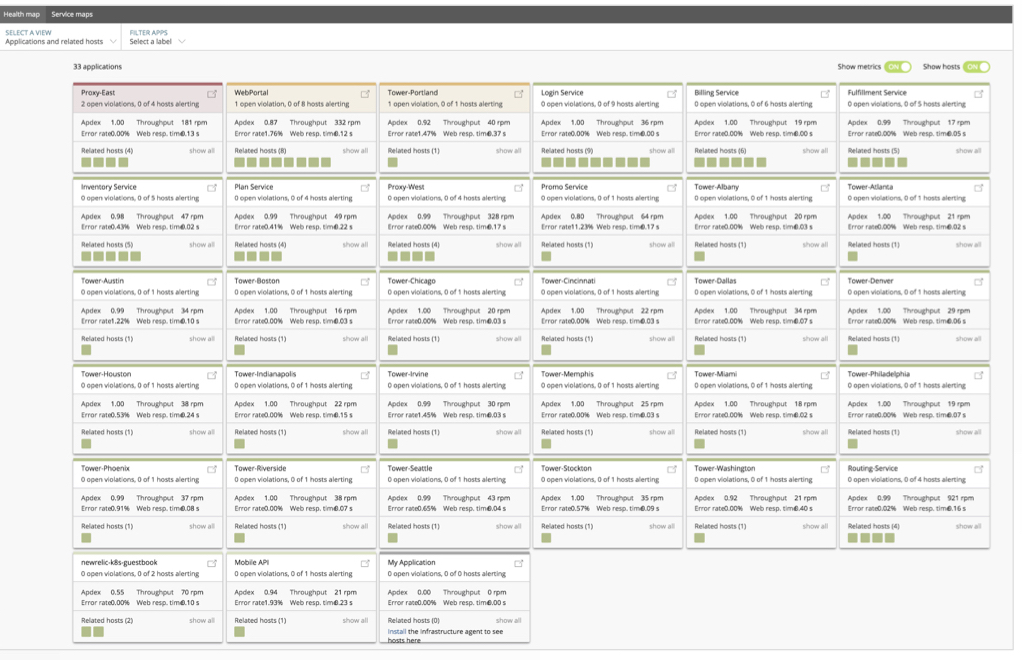The width and height of the screenshot is (1022, 660).
Task: Open Tower-Seattle external icon
Action: 519,469
